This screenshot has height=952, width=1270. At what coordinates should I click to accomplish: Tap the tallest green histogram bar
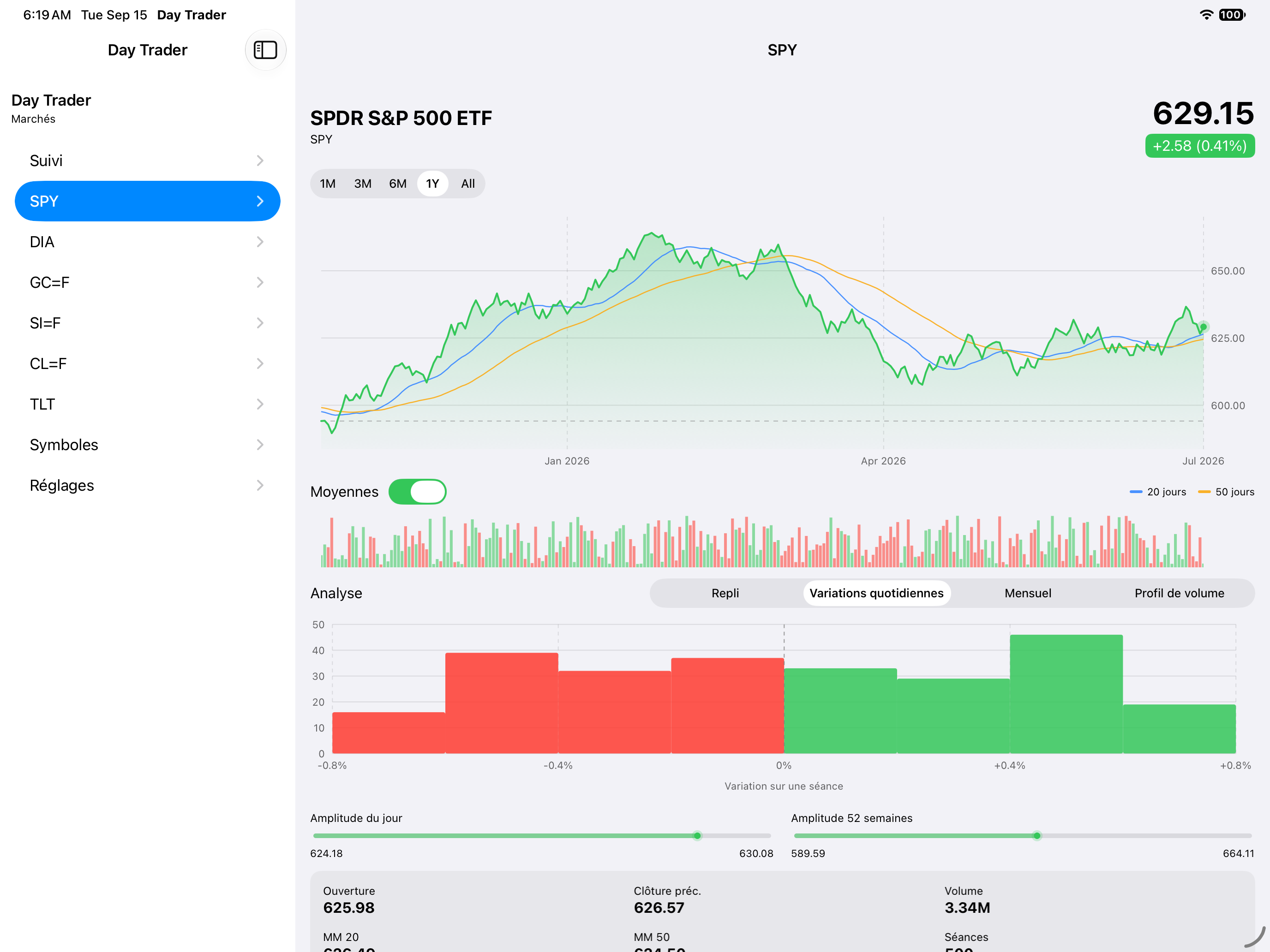(x=1066, y=694)
